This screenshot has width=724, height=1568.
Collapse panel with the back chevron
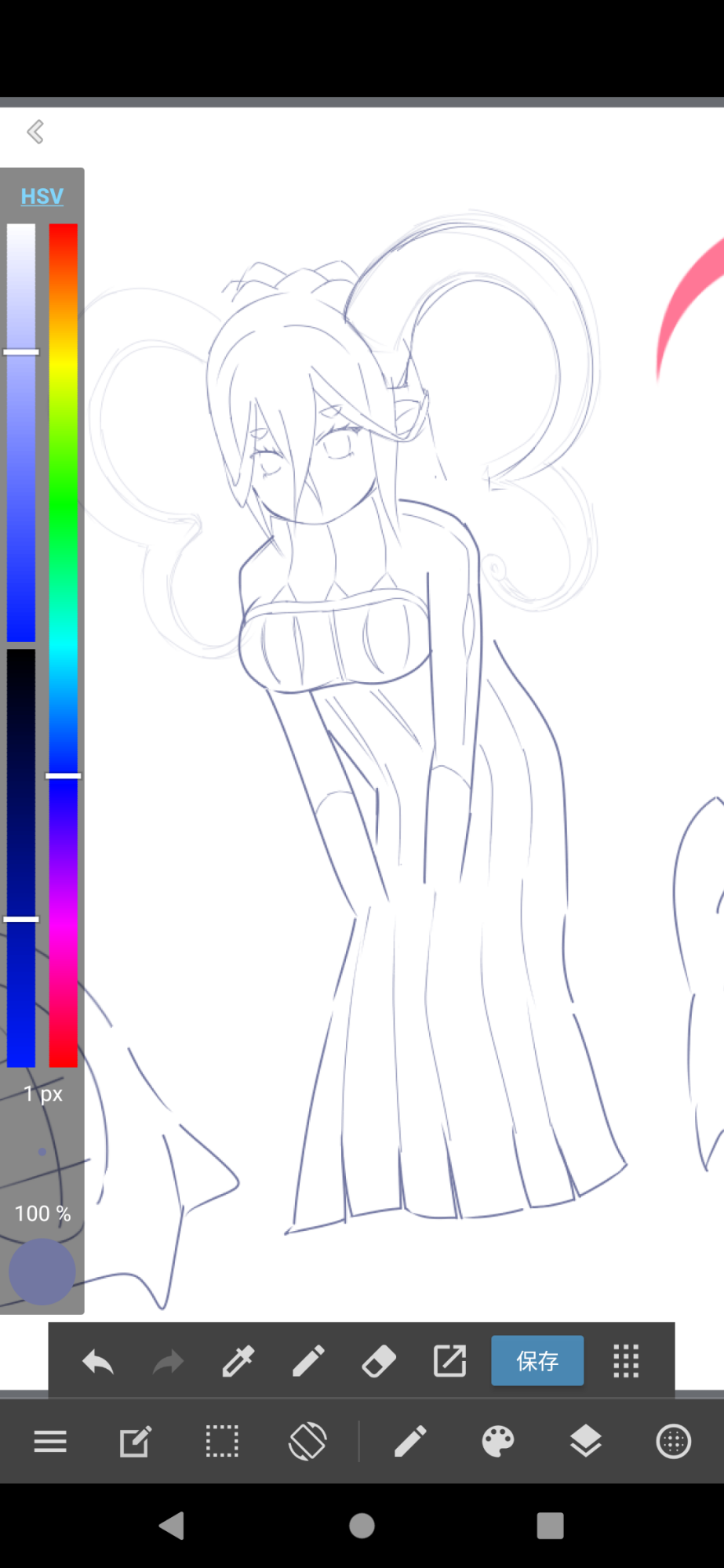[35, 132]
